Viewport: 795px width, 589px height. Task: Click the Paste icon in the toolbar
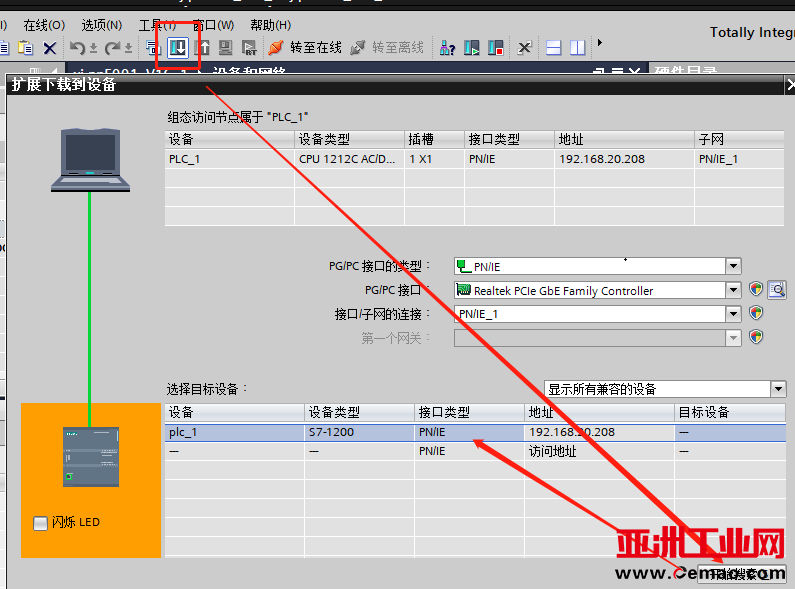pos(25,48)
